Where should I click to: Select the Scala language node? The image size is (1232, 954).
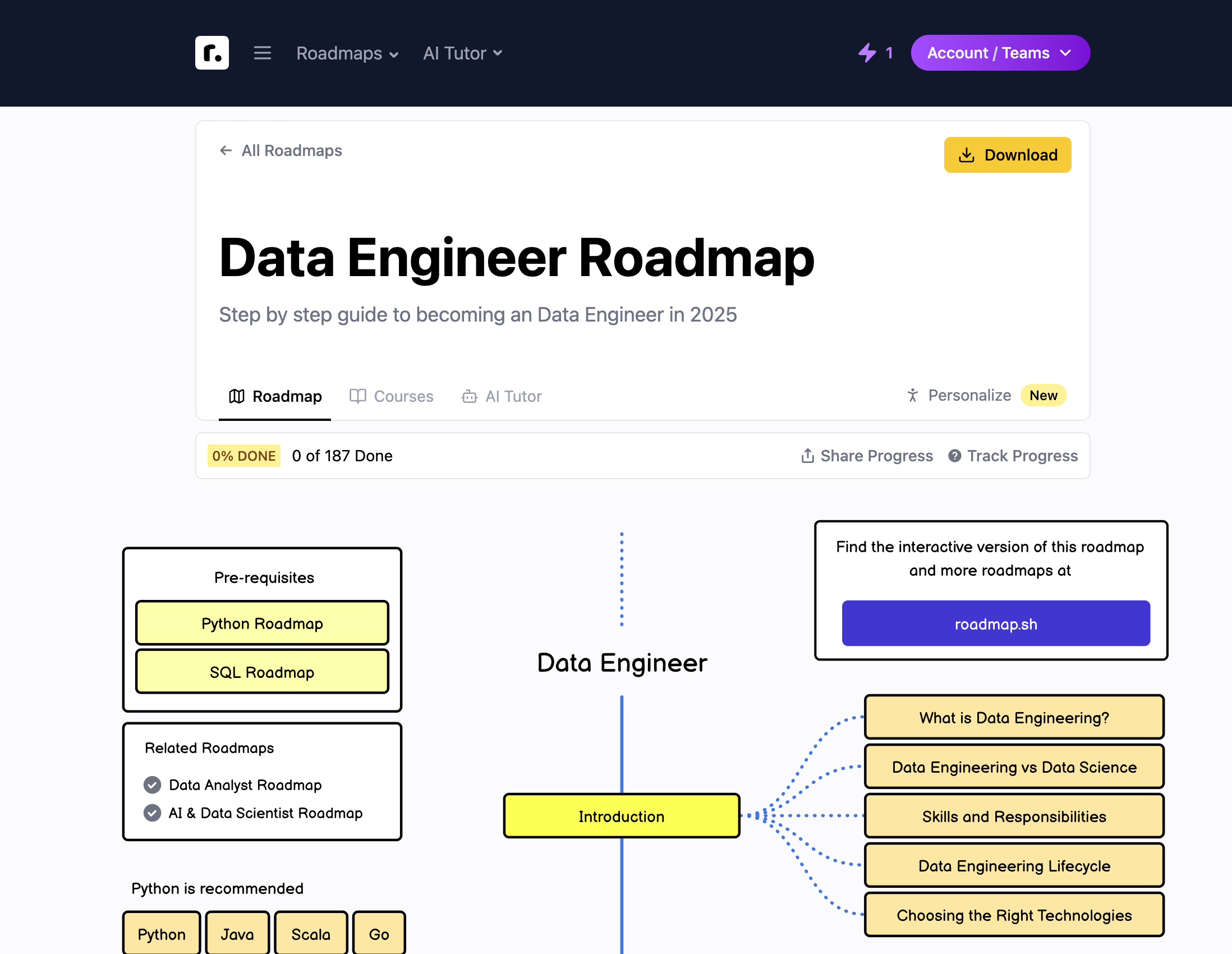[311, 934]
